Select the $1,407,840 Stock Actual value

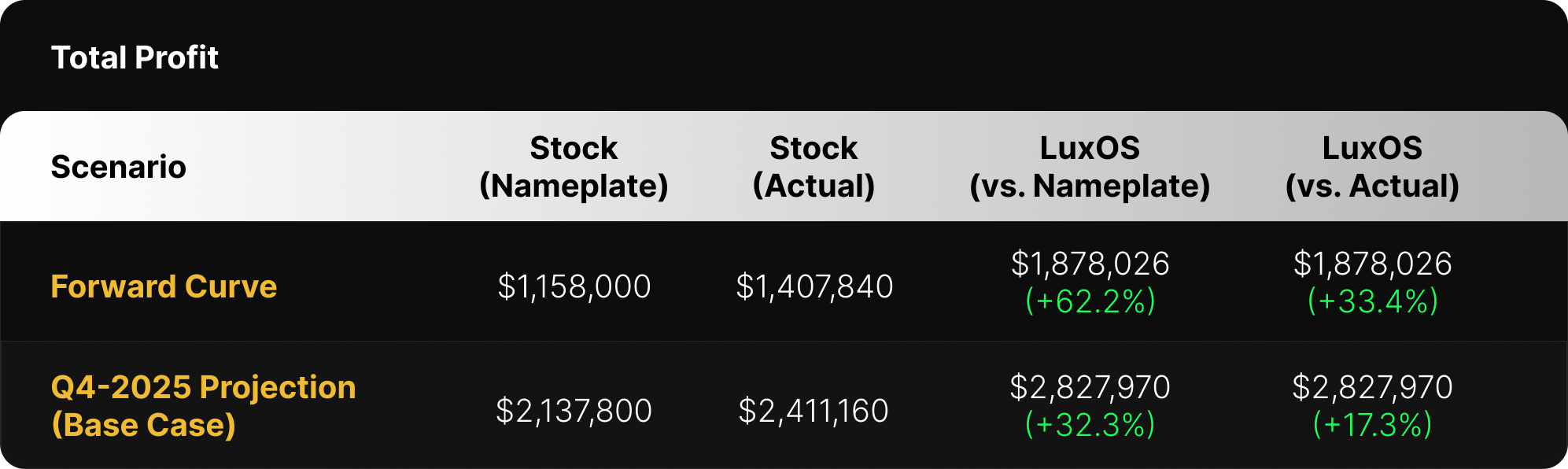[814, 286]
